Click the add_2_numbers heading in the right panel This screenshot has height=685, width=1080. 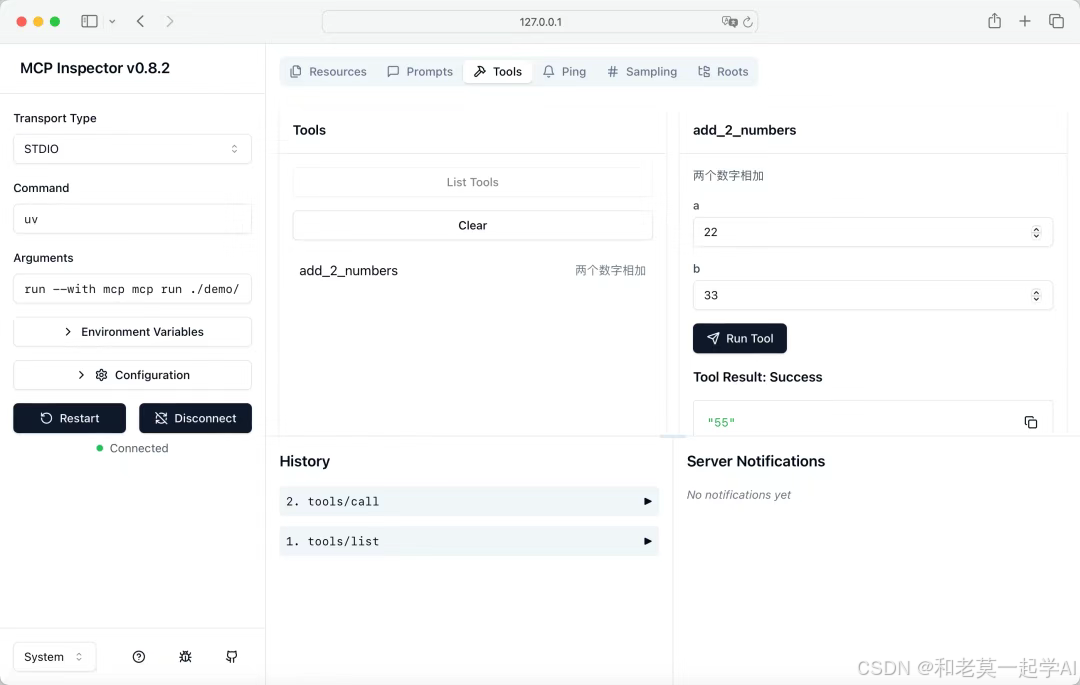tap(745, 130)
